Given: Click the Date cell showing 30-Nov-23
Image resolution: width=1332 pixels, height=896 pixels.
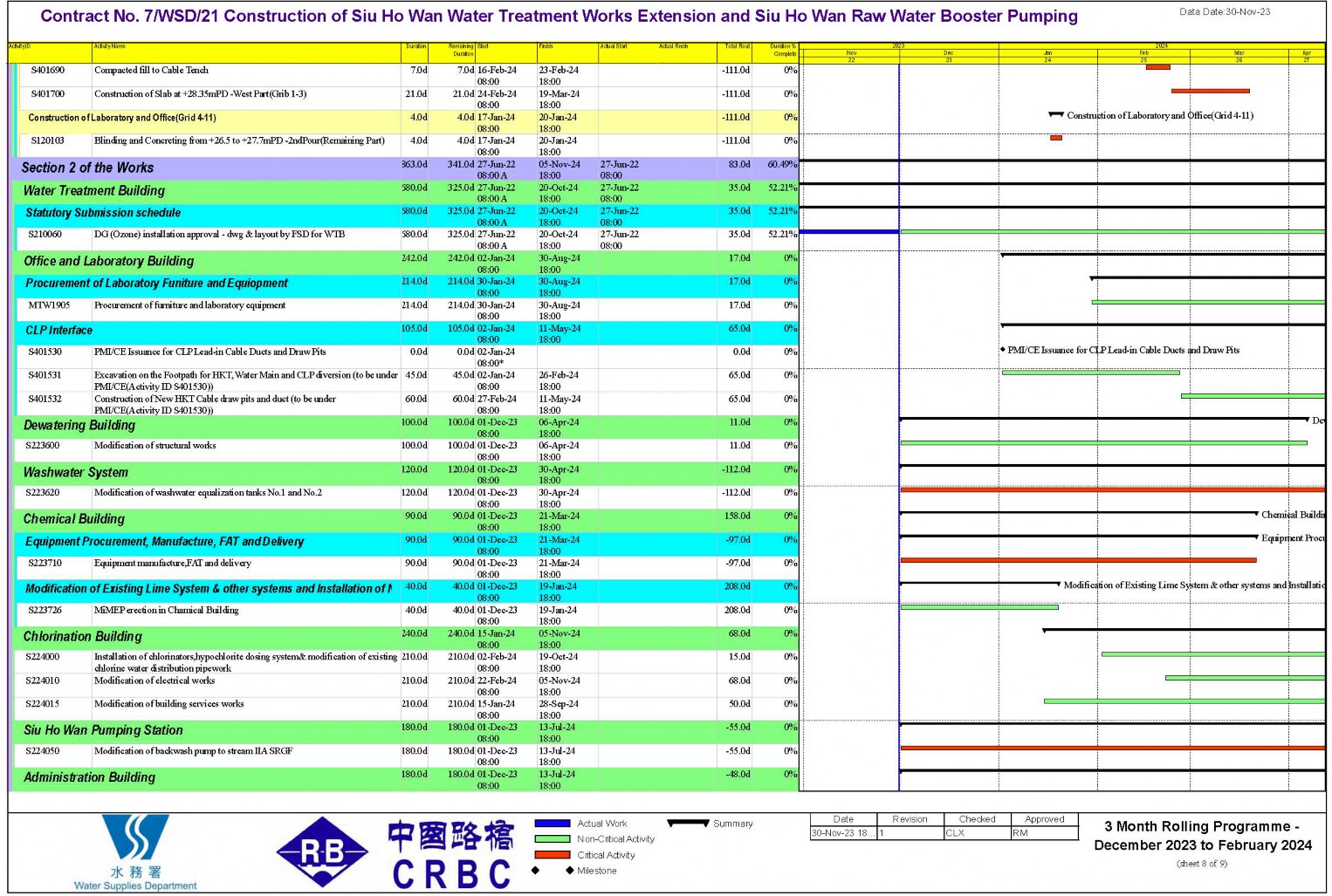Looking at the screenshot, I should click(x=842, y=833).
